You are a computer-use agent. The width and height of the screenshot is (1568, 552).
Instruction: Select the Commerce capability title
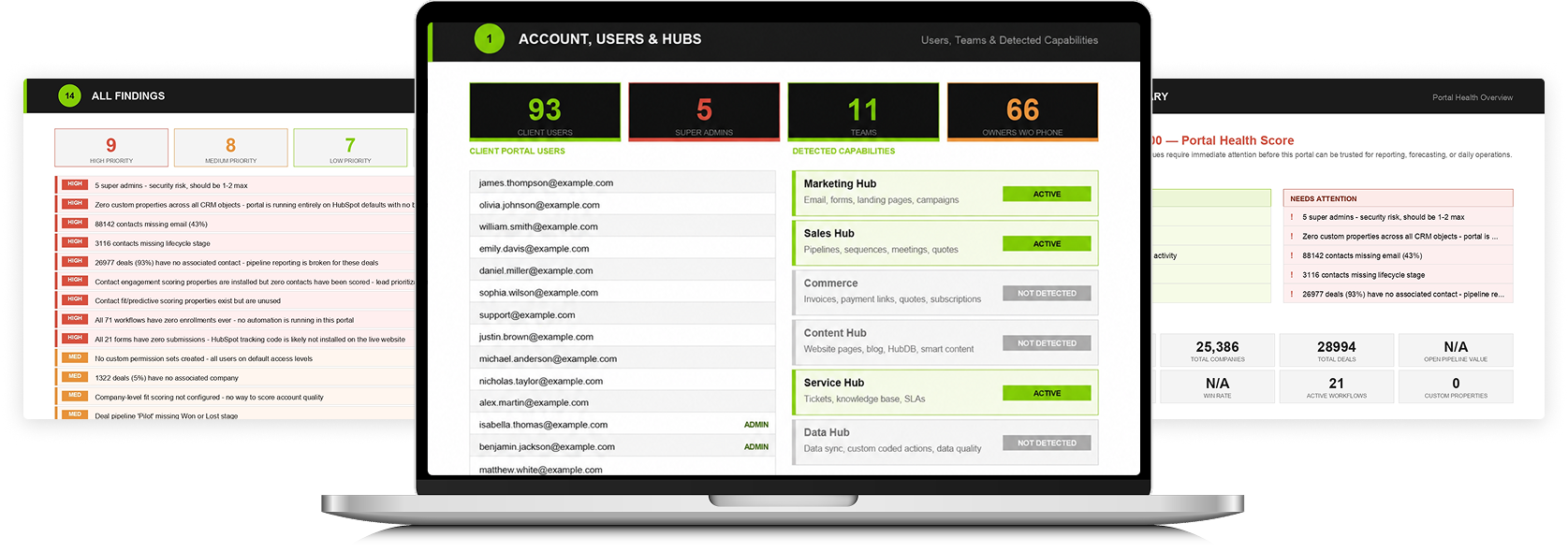(830, 283)
